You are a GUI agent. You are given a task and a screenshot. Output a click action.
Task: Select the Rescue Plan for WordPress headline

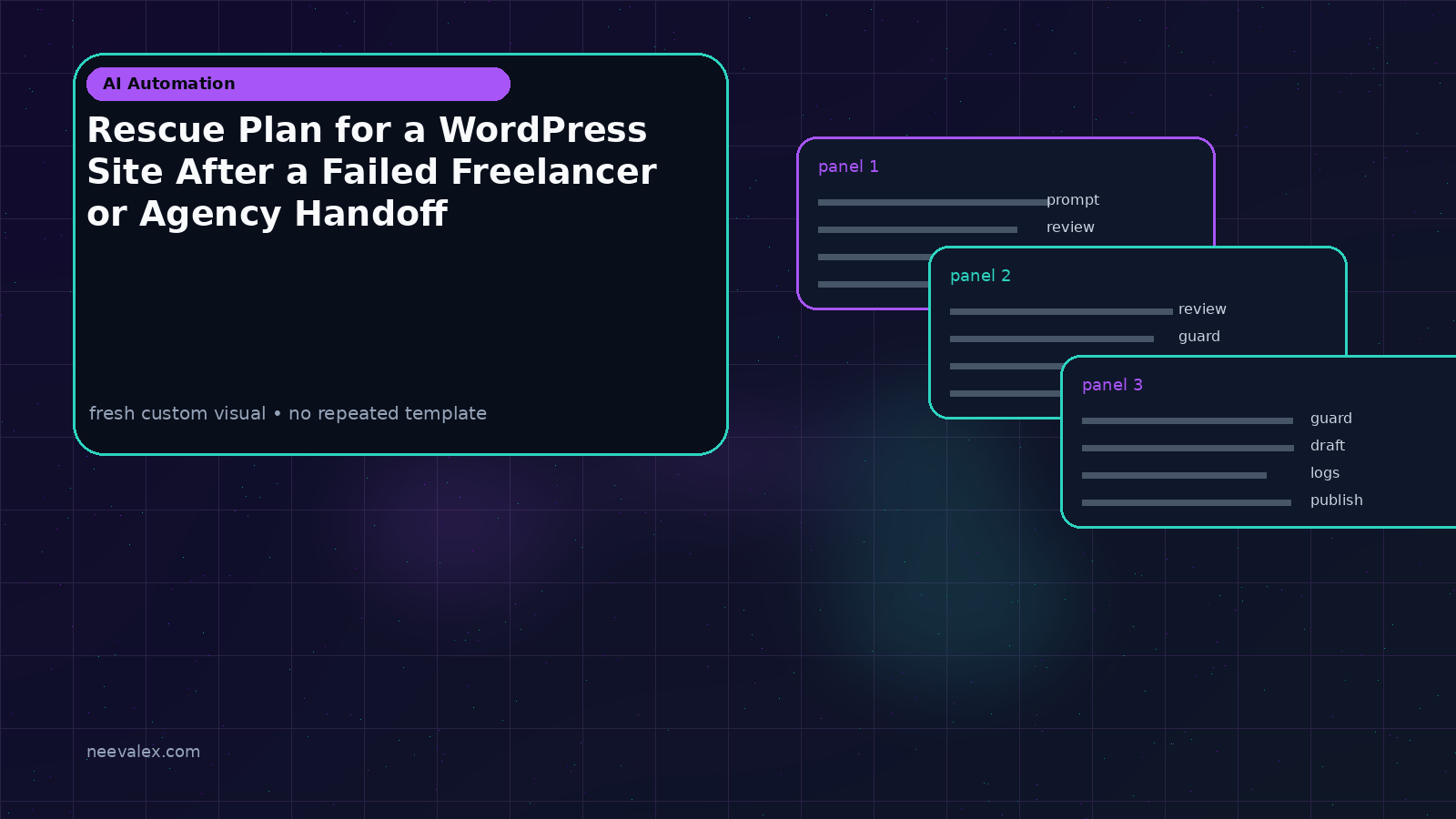pos(371,172)
